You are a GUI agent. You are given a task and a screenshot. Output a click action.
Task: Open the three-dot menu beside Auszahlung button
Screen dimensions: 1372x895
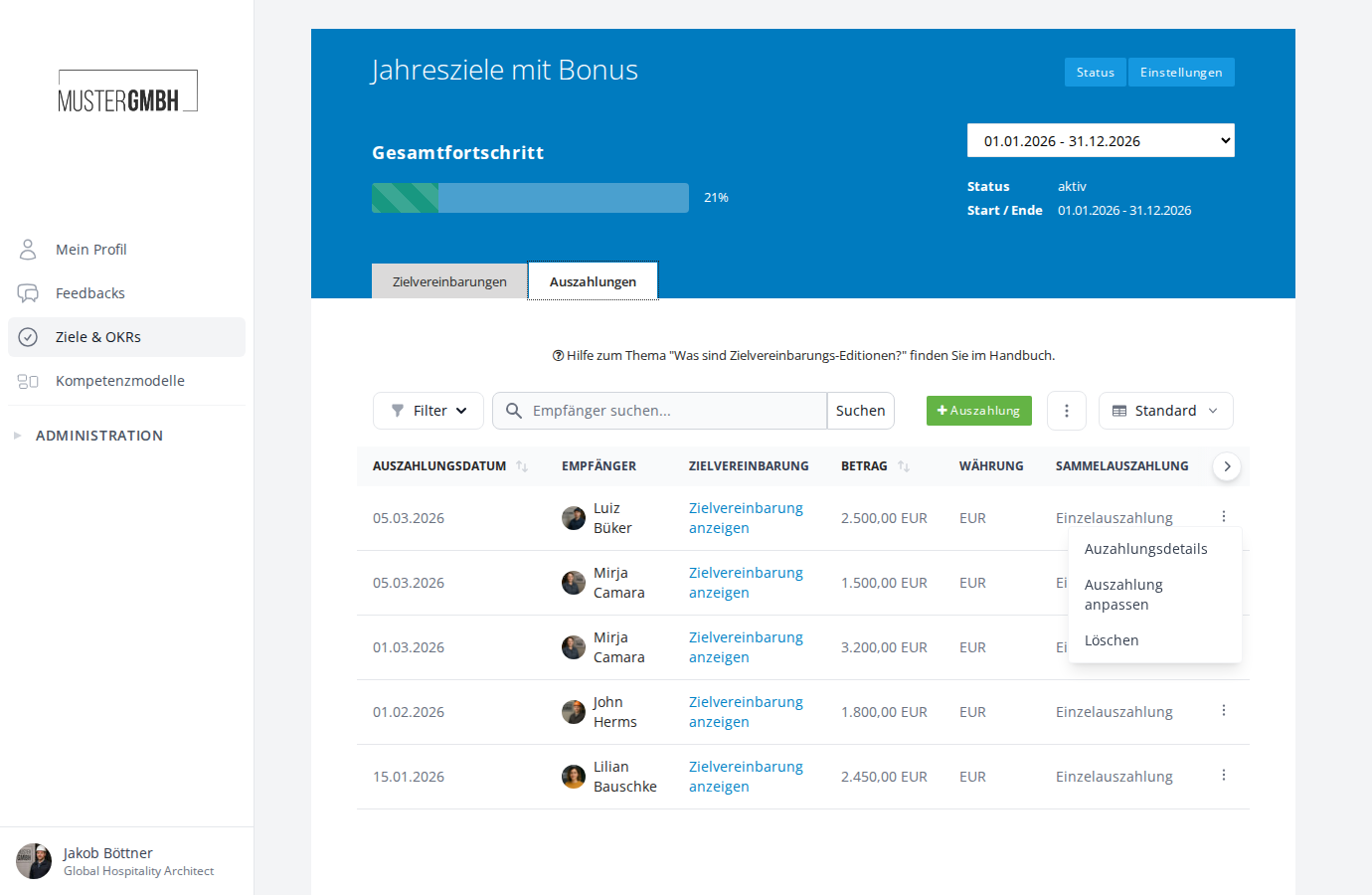click(1067, 411)
